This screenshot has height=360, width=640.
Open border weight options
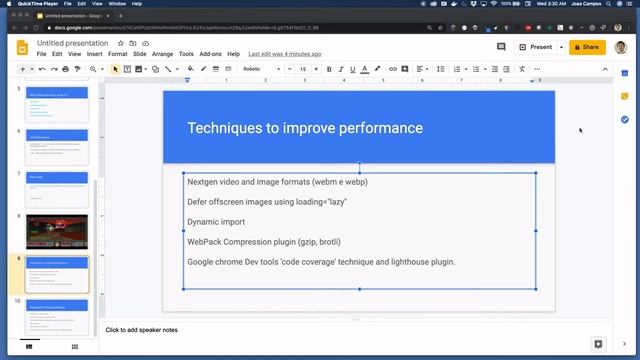tap(216, 69)
